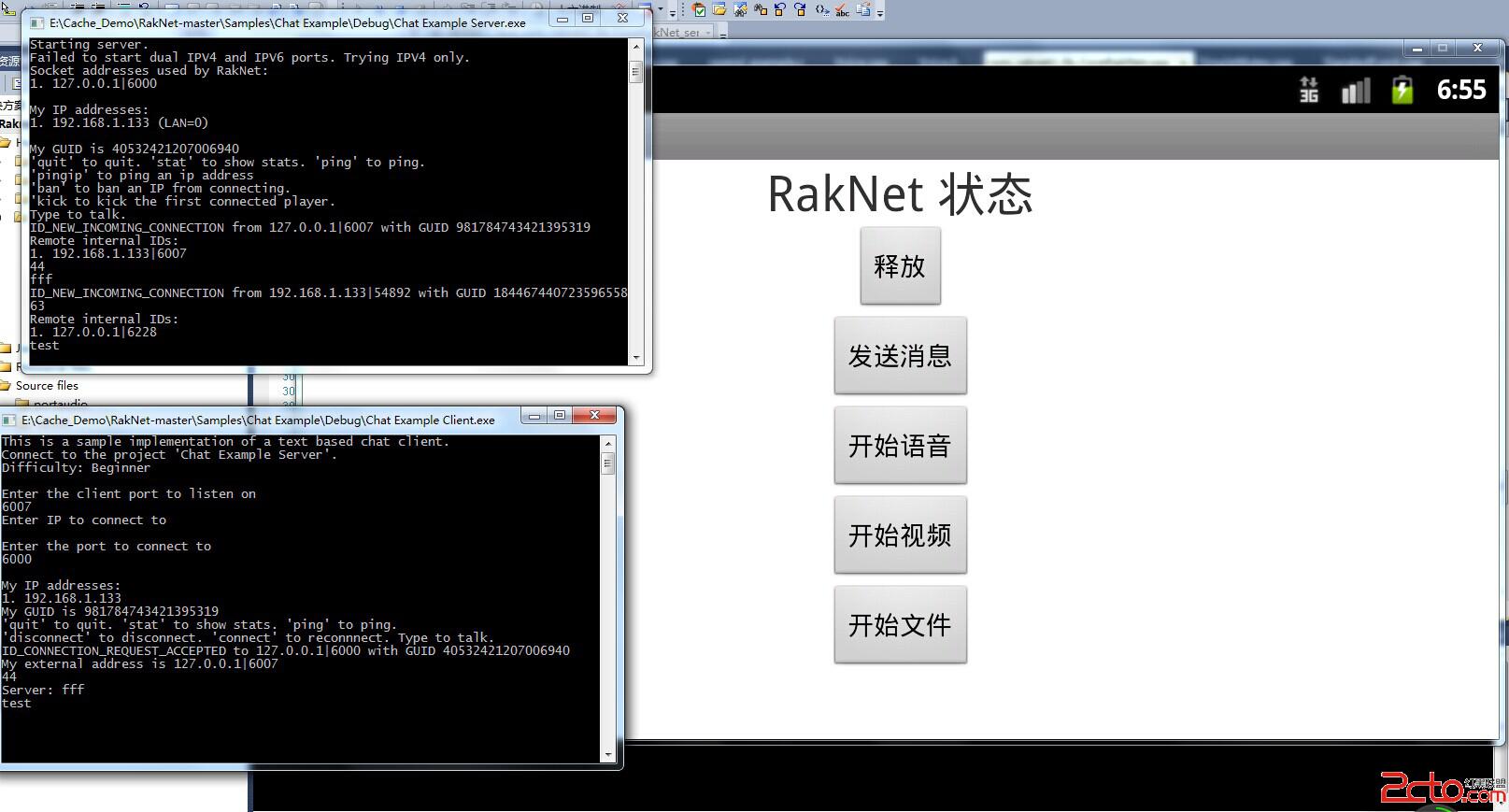
Task: Click the Client console scrollbar down arrow
Action: 608,754
